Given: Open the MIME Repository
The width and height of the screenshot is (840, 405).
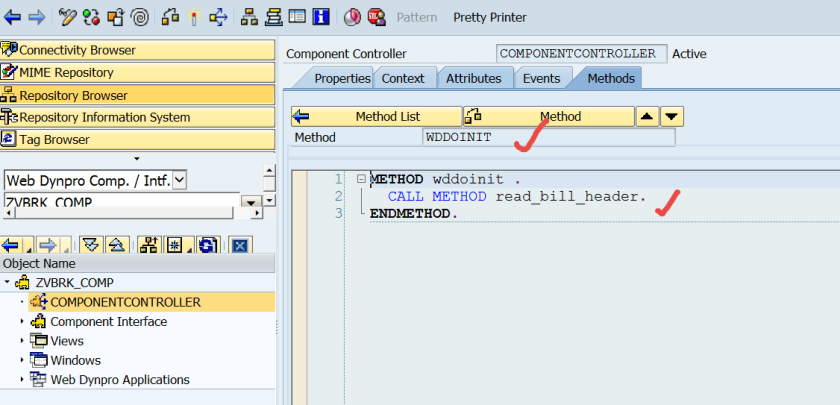Looking at the screenshot, I should (x=138, y=72).
